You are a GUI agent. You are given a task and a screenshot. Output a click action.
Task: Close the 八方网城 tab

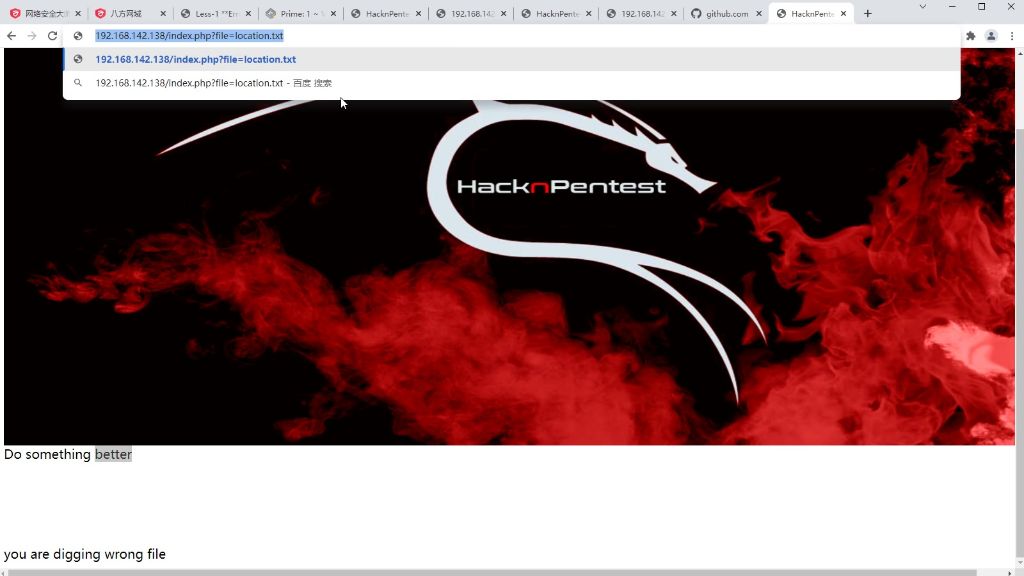tap(163, 14)
